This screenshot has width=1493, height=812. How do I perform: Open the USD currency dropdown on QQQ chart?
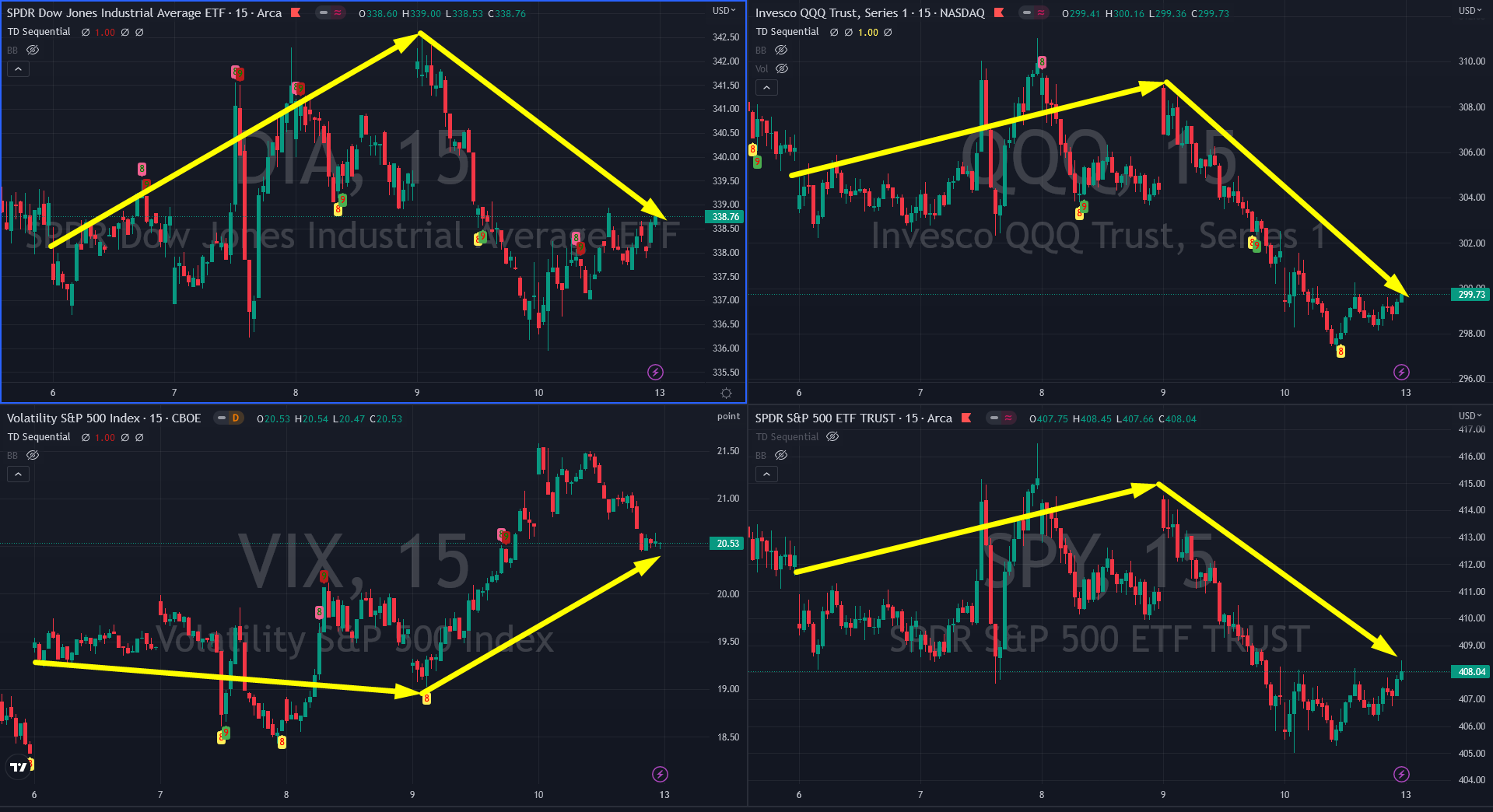(x=1470, y=11)
